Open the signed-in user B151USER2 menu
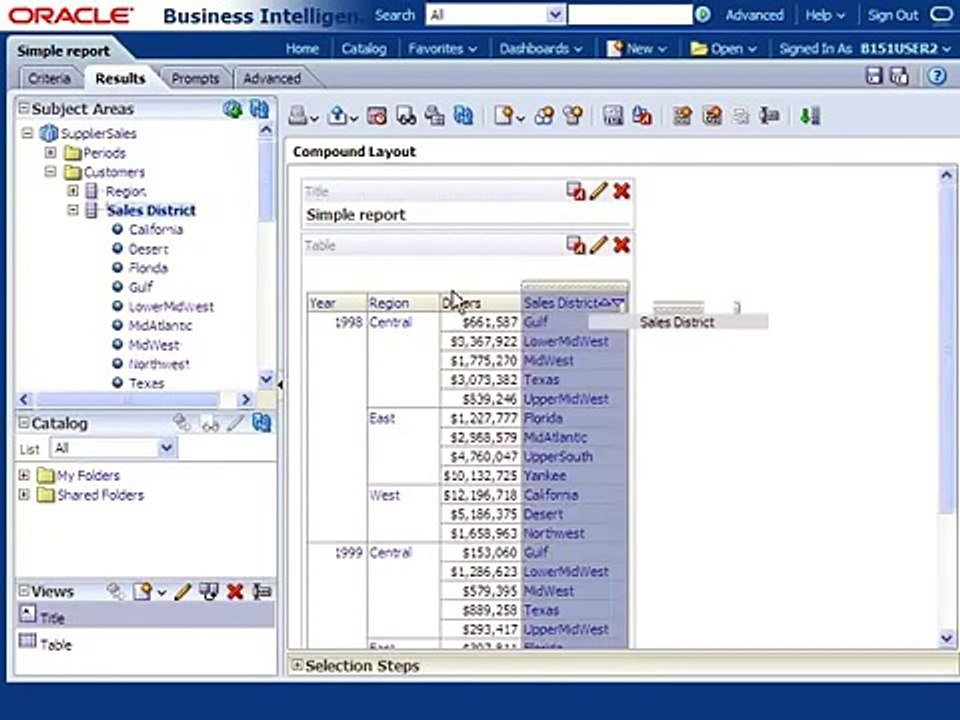 click(x=905, y=48)
